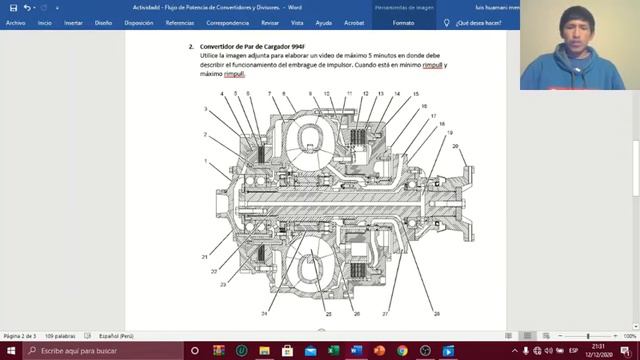Click the '¿Qué desea hacer?' search field
This screenshot has height=360, width=640.
(x=478, y=23)
